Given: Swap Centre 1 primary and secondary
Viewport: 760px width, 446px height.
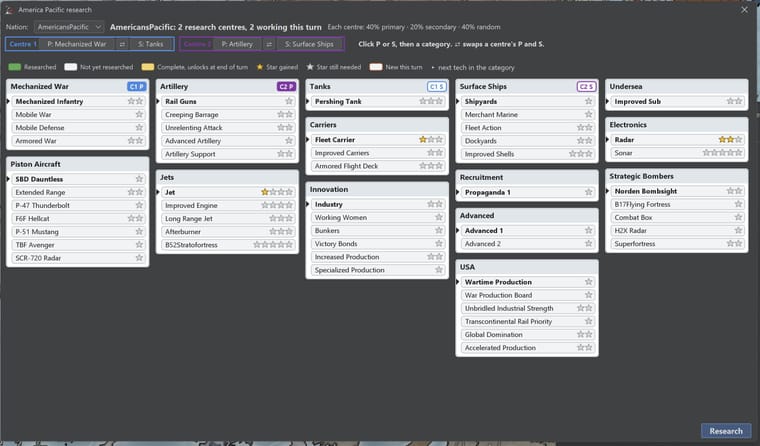Looking at the screenshot, I should coord(122,44).
